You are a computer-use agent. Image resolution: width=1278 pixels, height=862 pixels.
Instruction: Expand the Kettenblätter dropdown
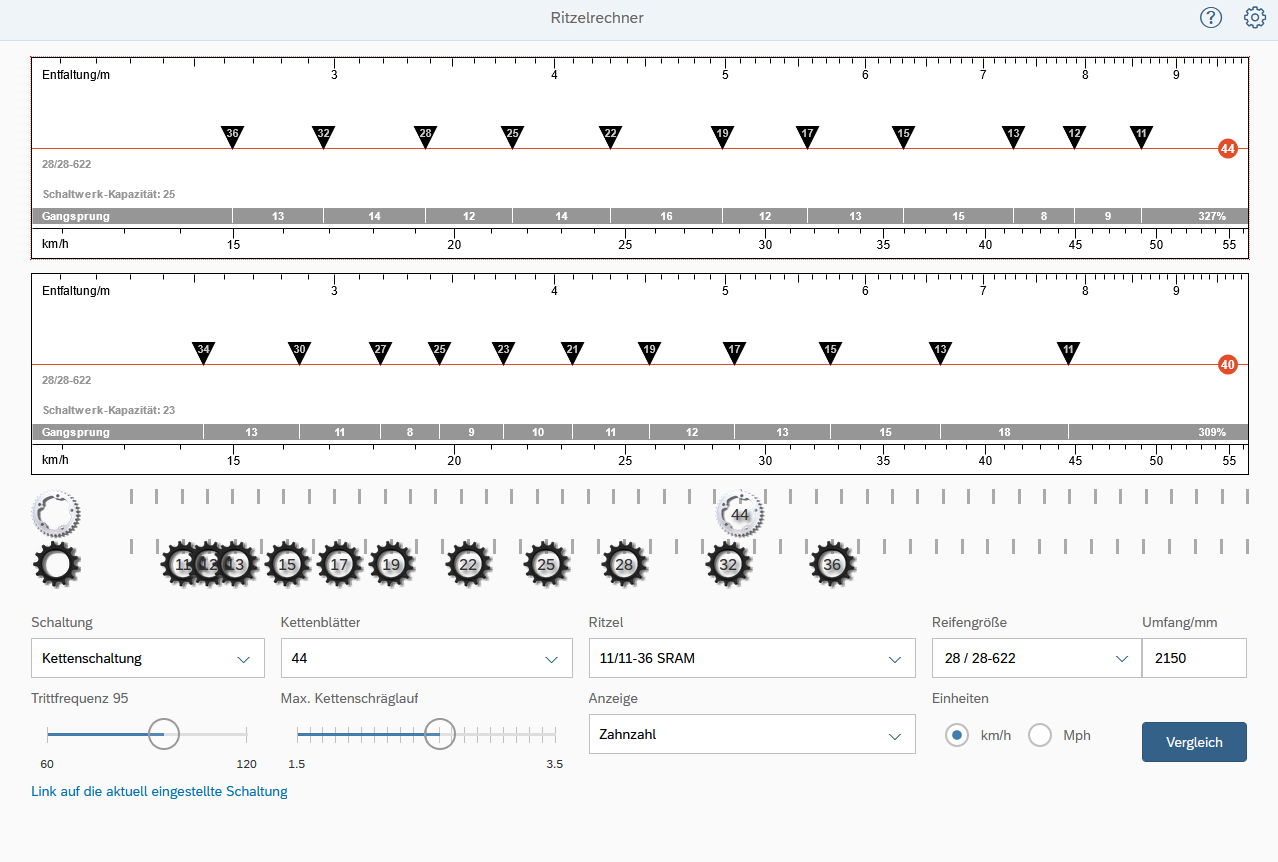422,658
